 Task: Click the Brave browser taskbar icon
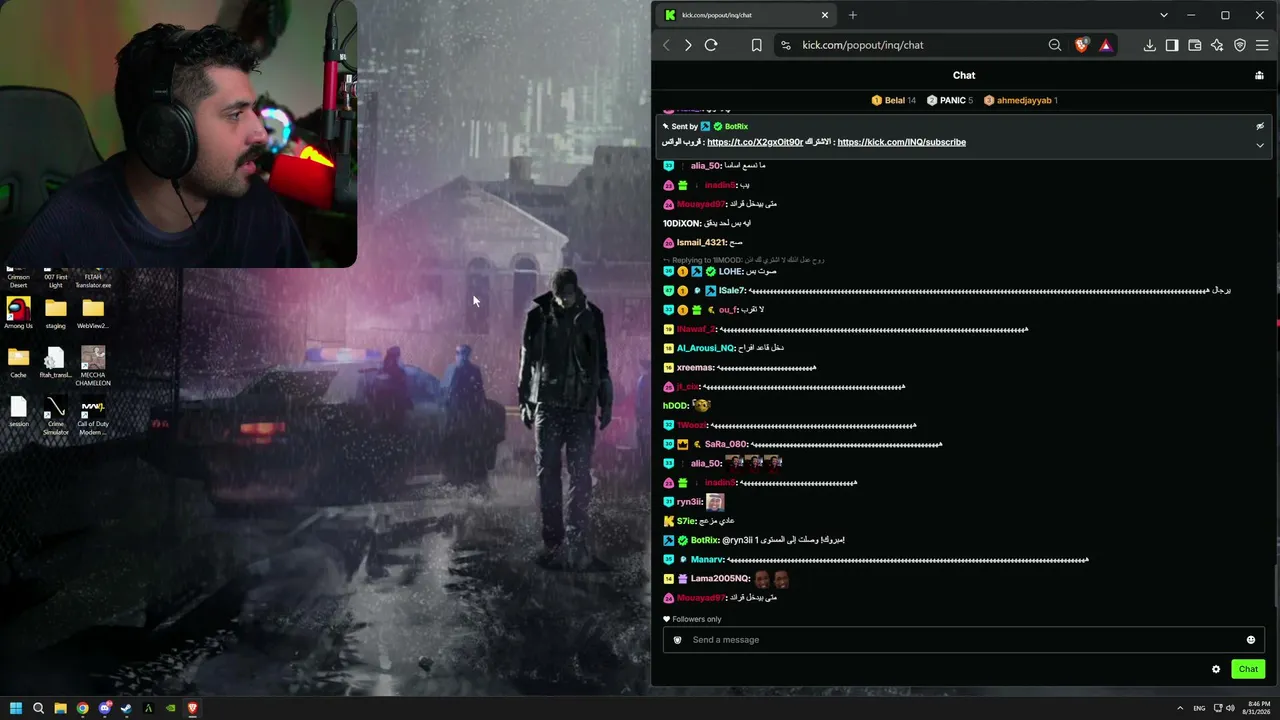[x=192, y=708]
